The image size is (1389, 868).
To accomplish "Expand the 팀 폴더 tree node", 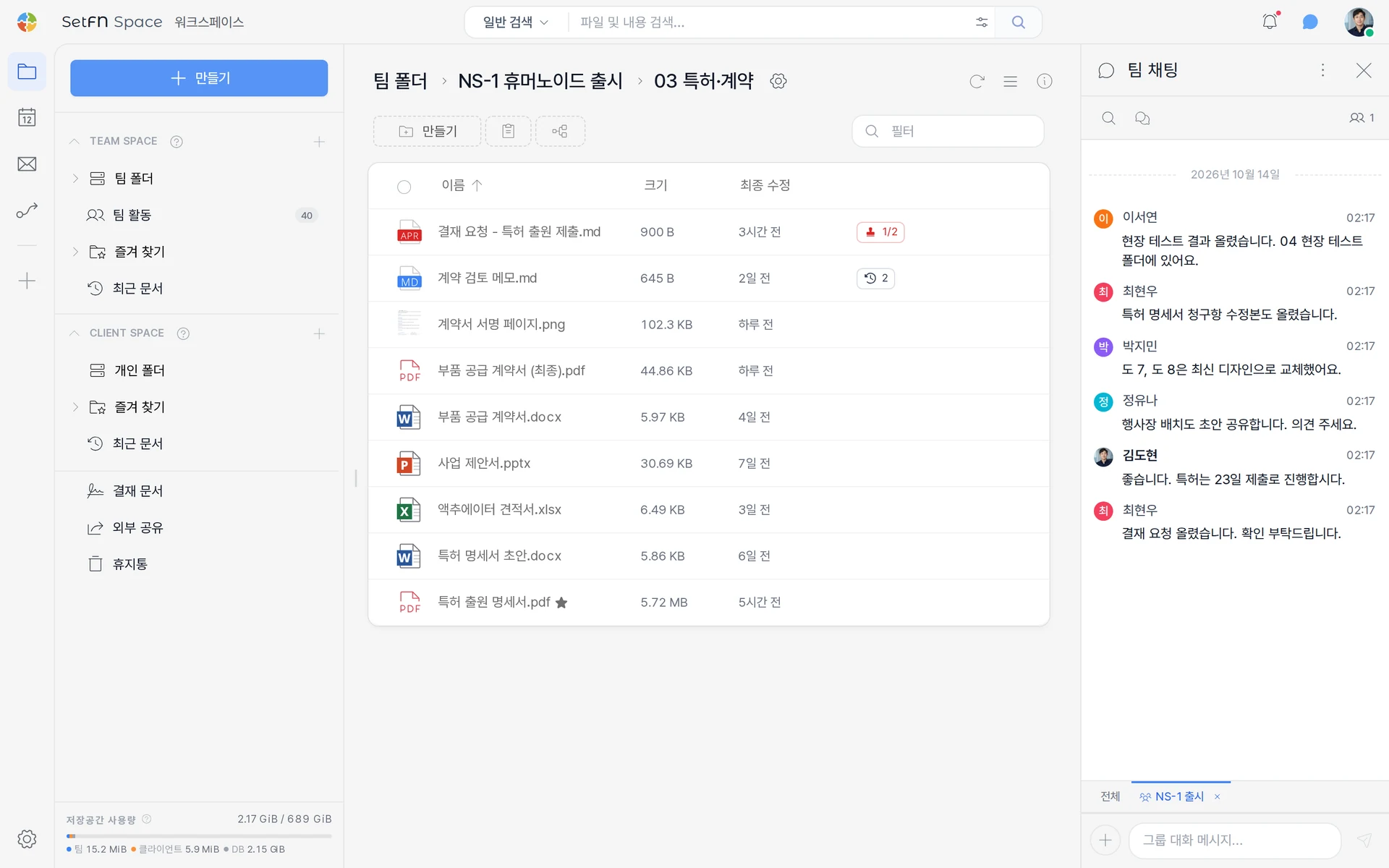I will click(x=75, y=178).
